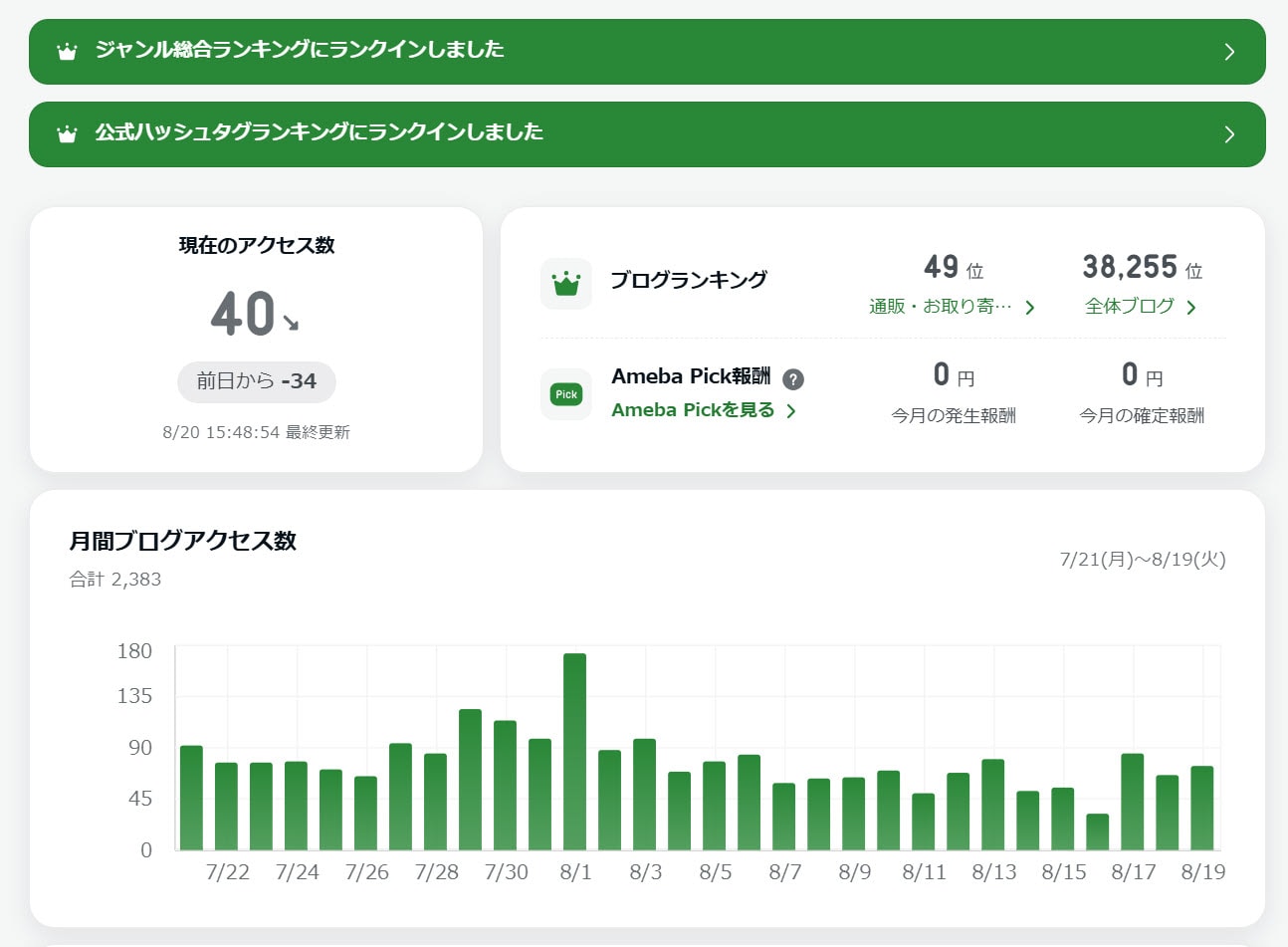Open the Ameba Pickを見る link
Viewport: 1288px width, 947px height.
[703, 410]
